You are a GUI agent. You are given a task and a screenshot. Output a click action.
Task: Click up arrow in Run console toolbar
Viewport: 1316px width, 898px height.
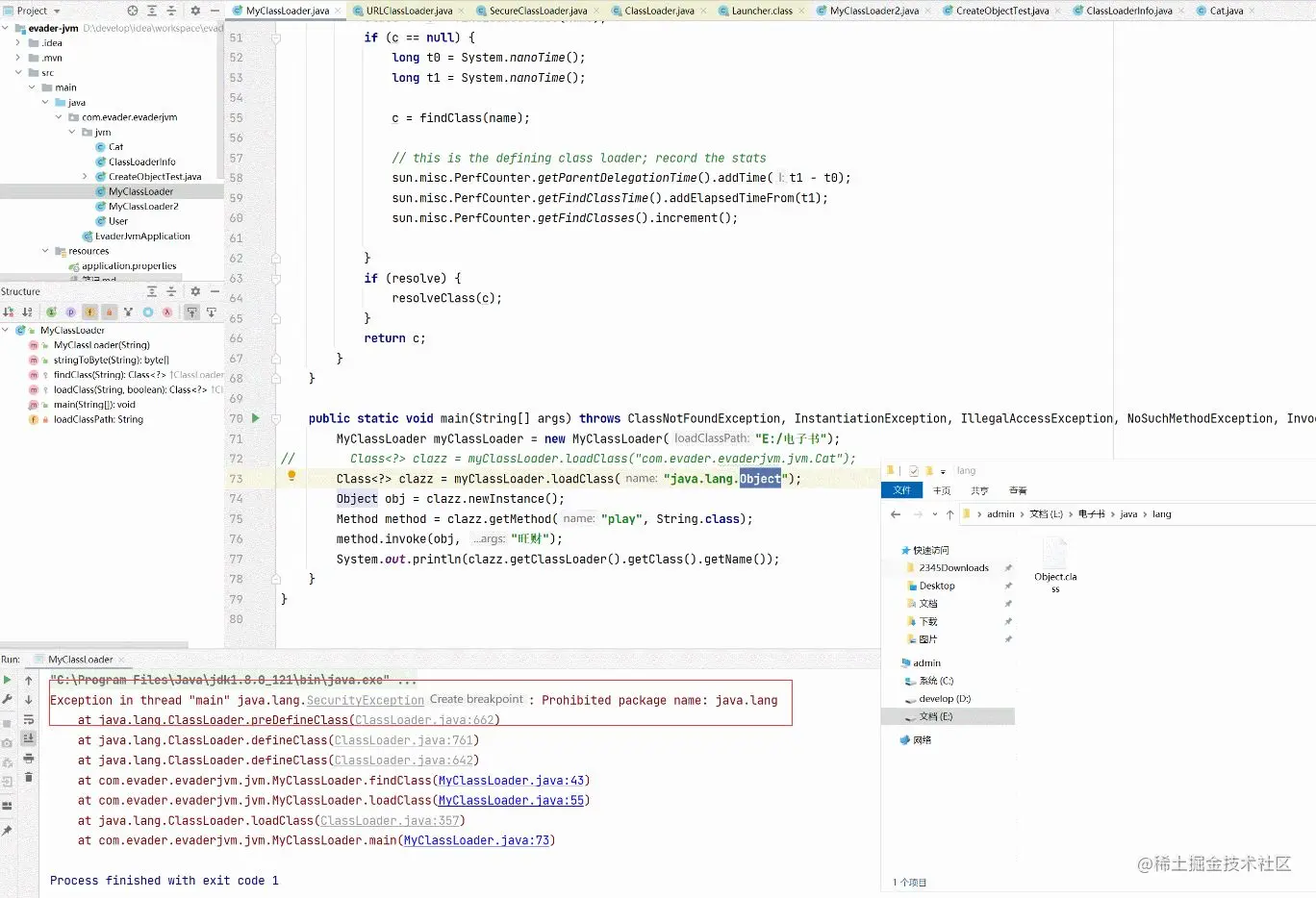click(x=29, y=681)
